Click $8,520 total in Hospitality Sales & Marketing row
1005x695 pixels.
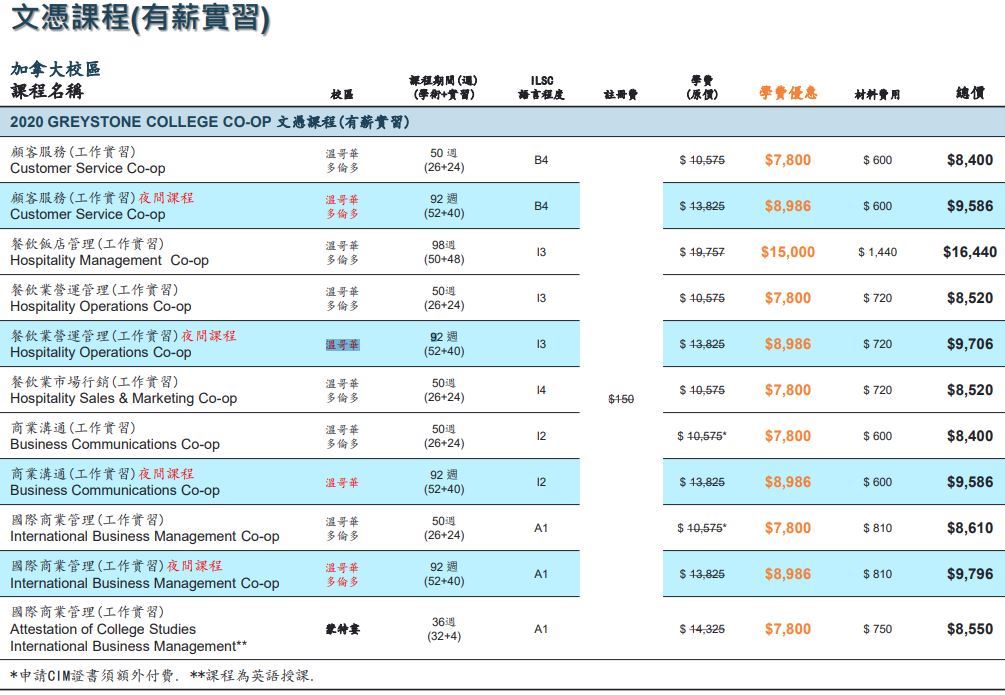970,390
